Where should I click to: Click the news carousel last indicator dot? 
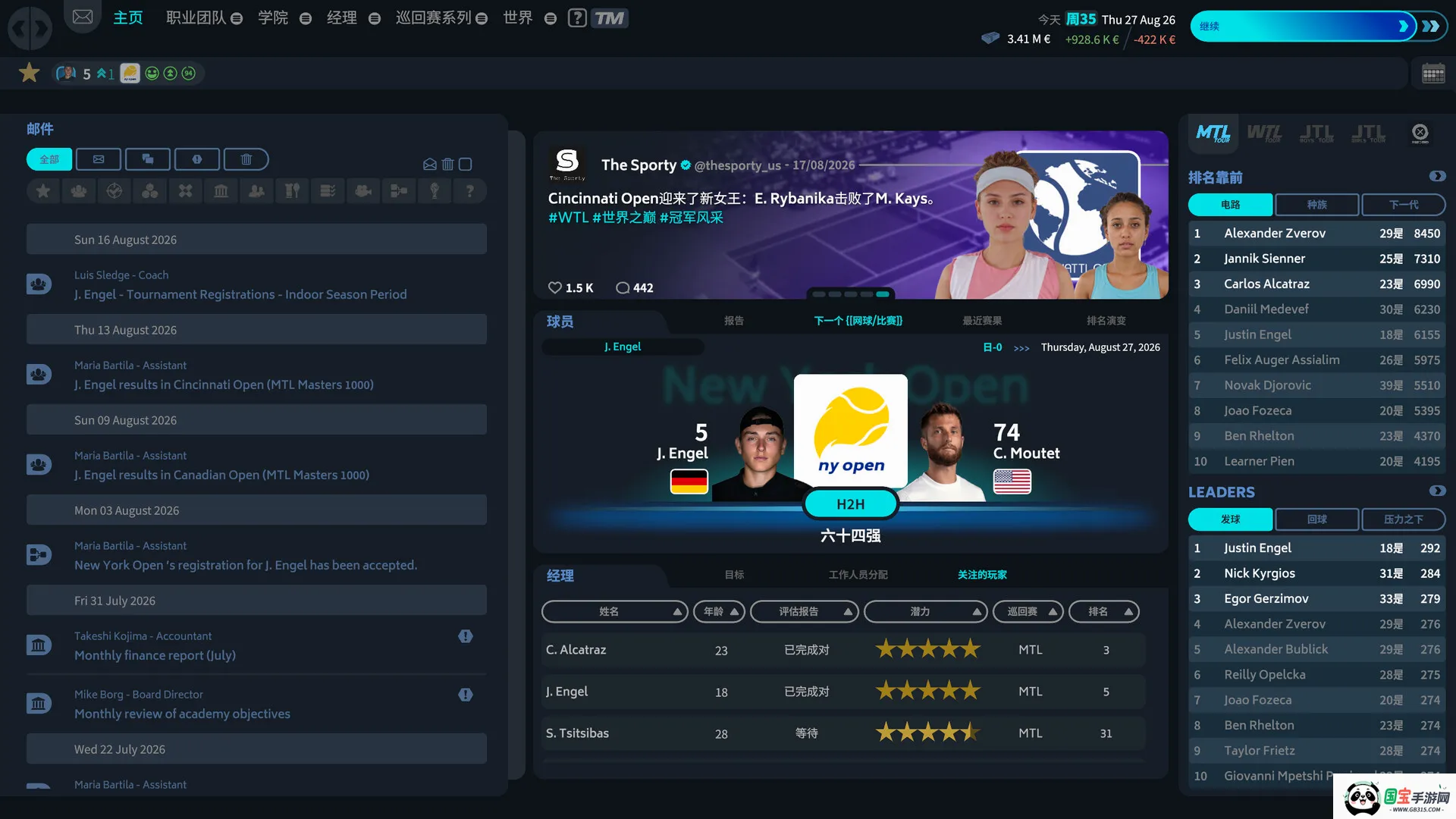click(x=883, y=294)
